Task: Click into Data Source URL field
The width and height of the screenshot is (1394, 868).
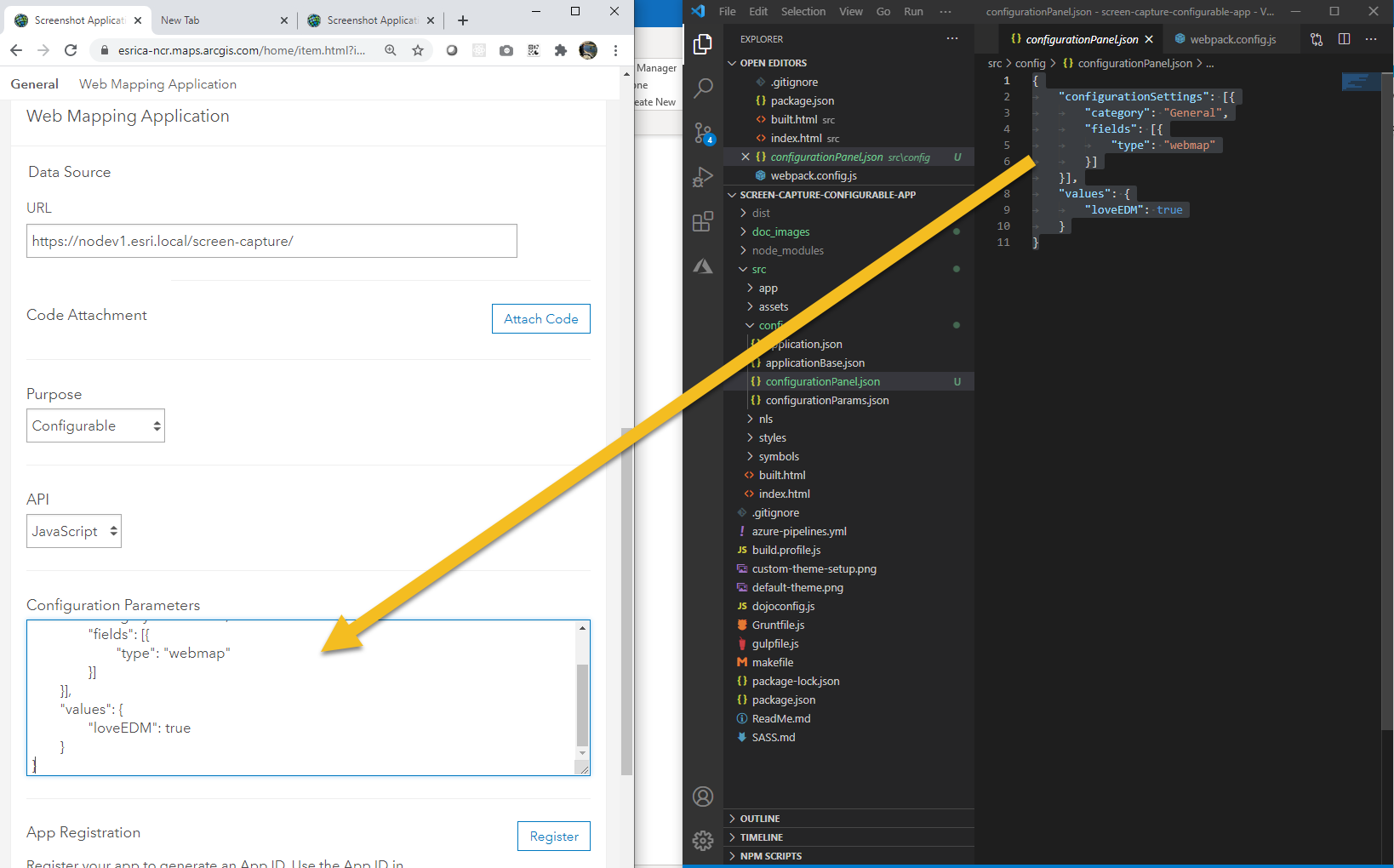Action: point(271,241)
